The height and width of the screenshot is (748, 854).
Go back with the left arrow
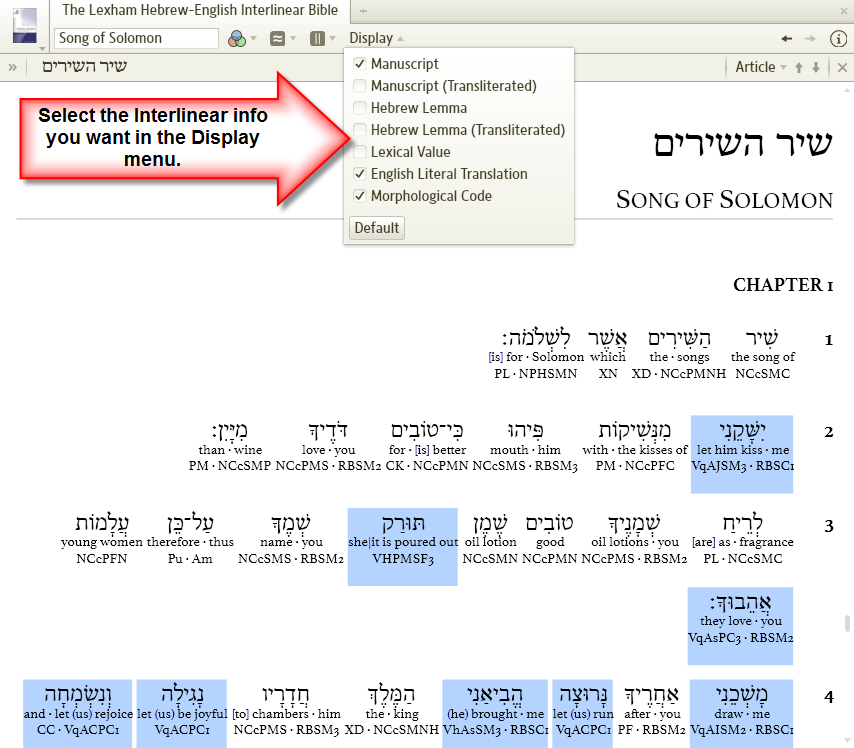786,39
